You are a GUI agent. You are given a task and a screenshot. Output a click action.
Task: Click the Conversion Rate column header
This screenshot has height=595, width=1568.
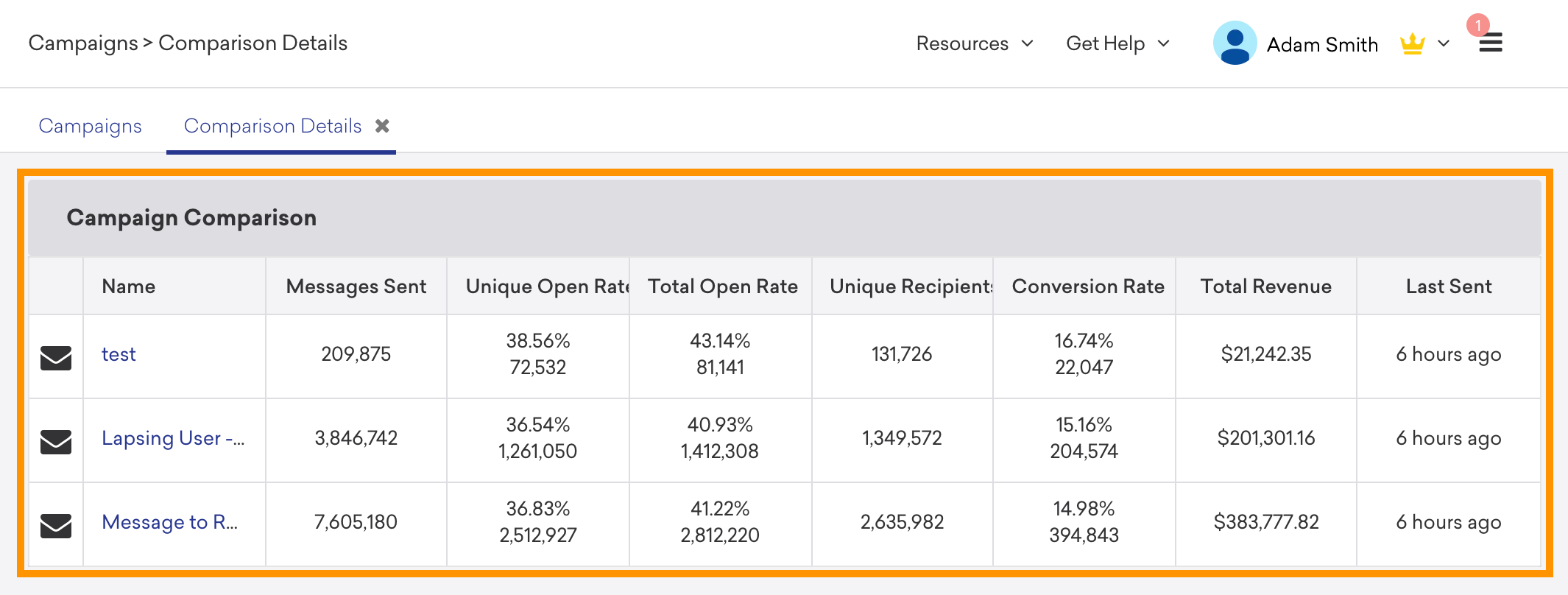(x=1088, y=286)
